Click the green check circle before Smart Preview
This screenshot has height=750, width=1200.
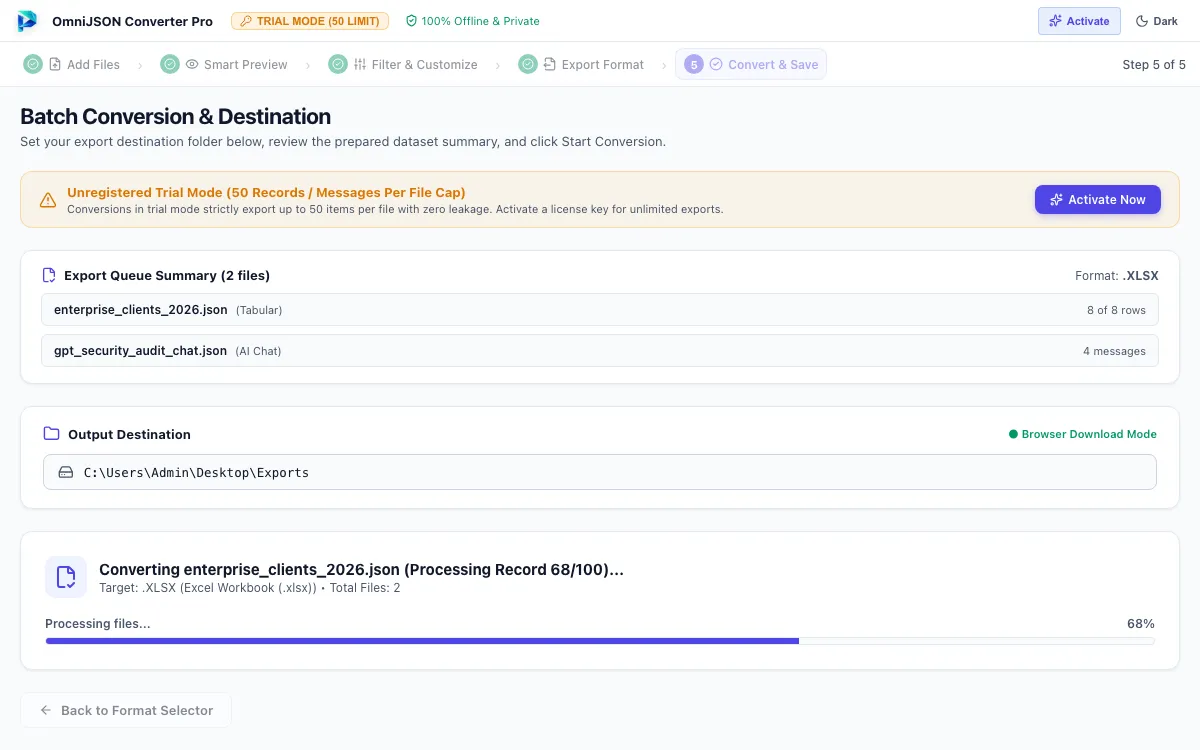point(170,64)
